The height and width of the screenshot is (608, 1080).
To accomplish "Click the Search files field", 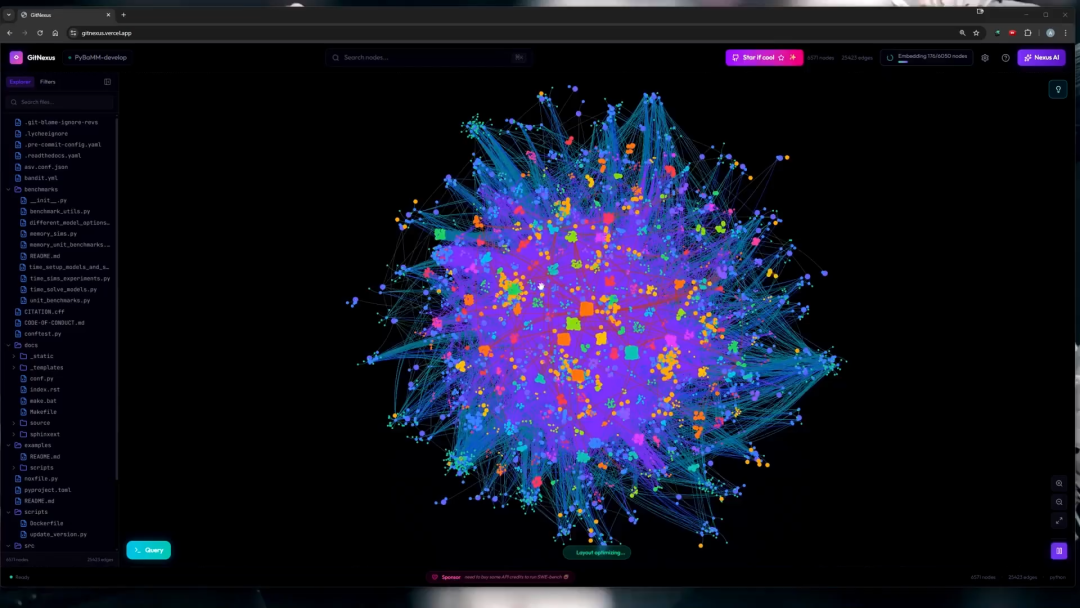I will coord(59,102).
